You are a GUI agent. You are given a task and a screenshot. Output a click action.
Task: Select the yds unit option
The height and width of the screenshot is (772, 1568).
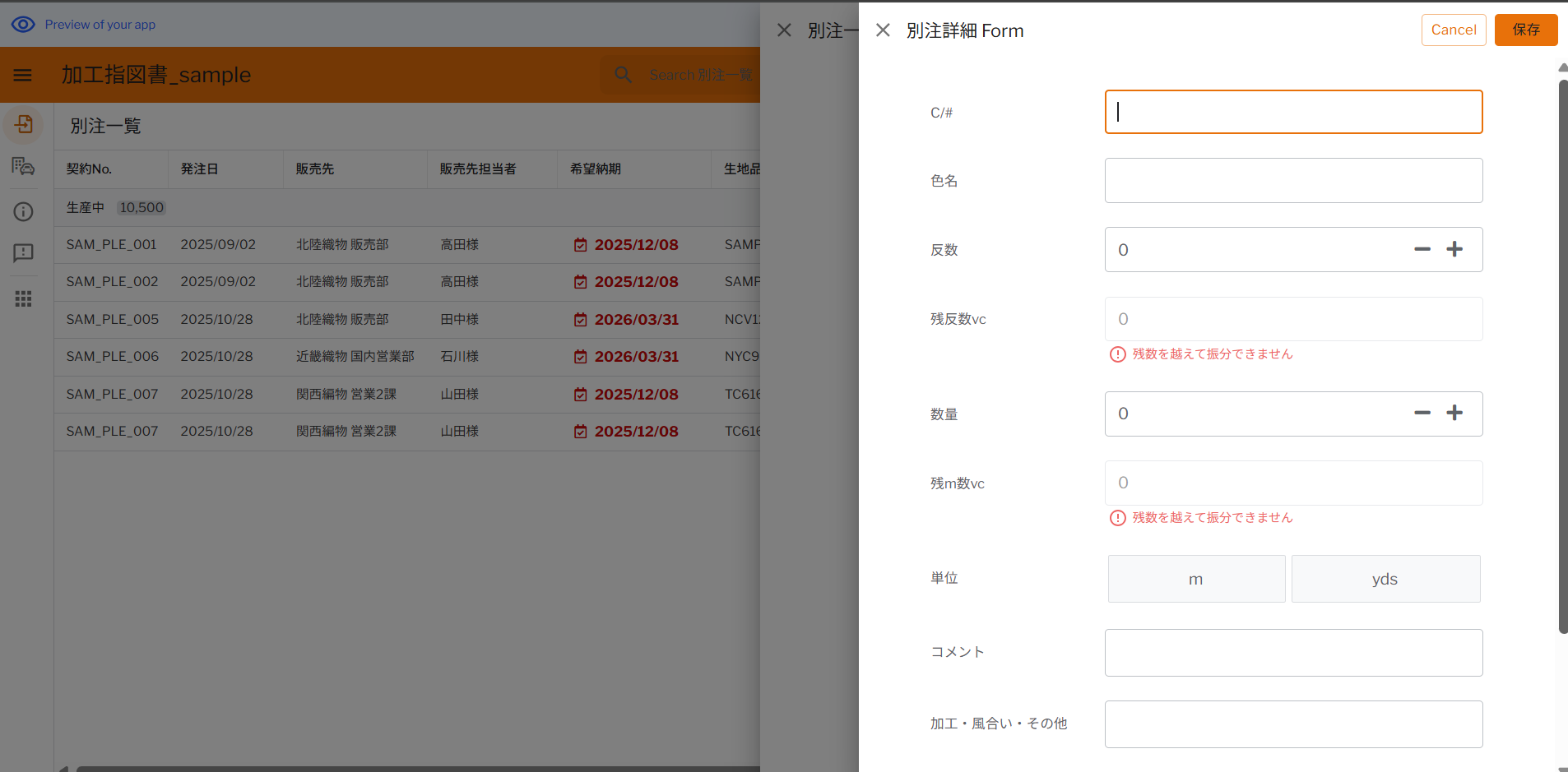[x=1385, y=579]
